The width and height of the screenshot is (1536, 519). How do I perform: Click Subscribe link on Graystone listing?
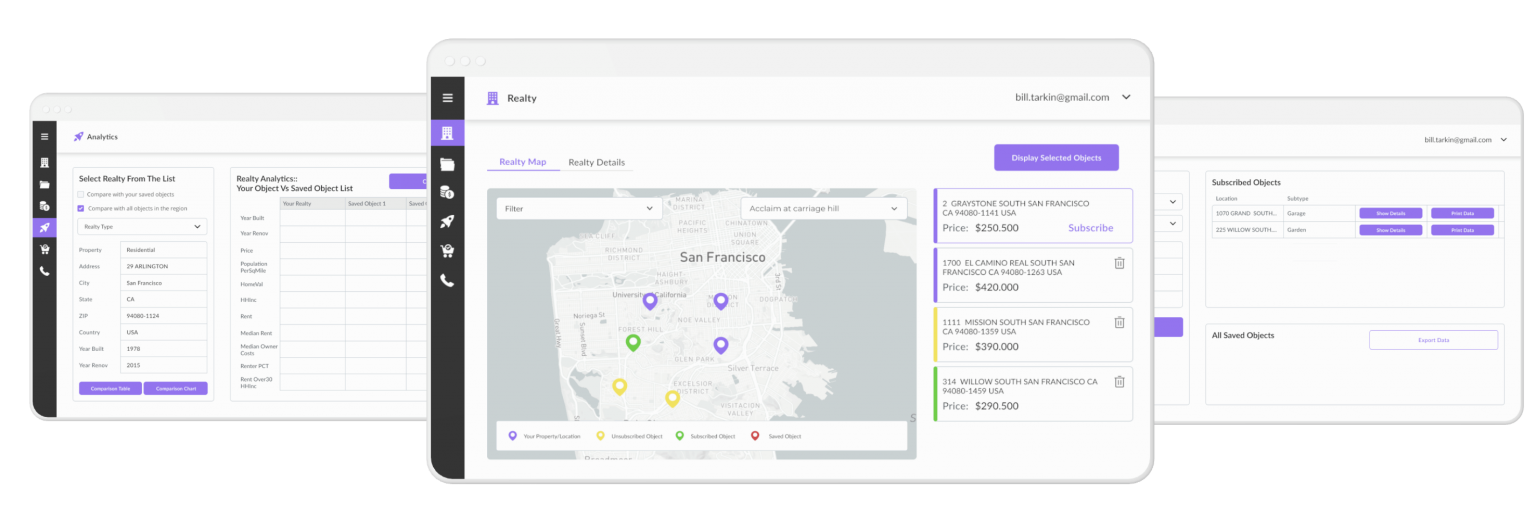coord(1090,228)
